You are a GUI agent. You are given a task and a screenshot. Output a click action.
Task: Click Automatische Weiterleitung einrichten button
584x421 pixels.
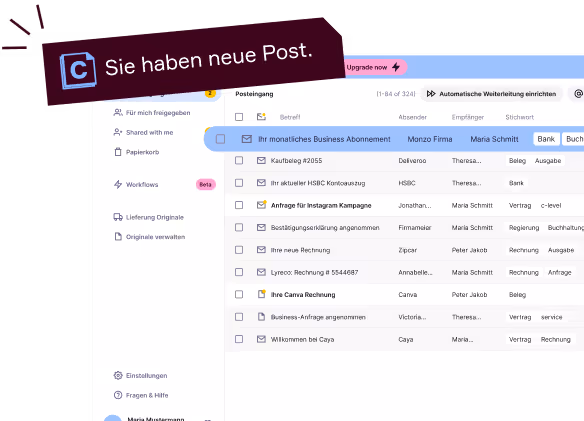(x=491, y=94)
